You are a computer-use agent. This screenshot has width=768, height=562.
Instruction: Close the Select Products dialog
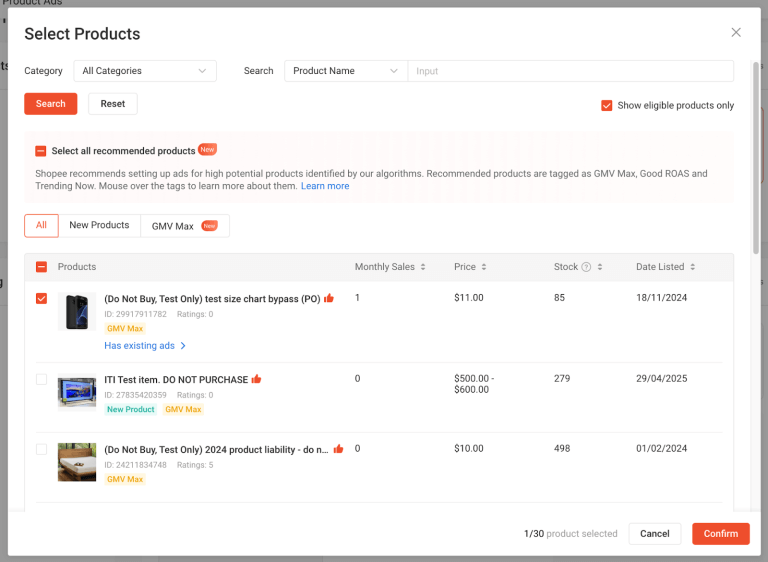736,33
